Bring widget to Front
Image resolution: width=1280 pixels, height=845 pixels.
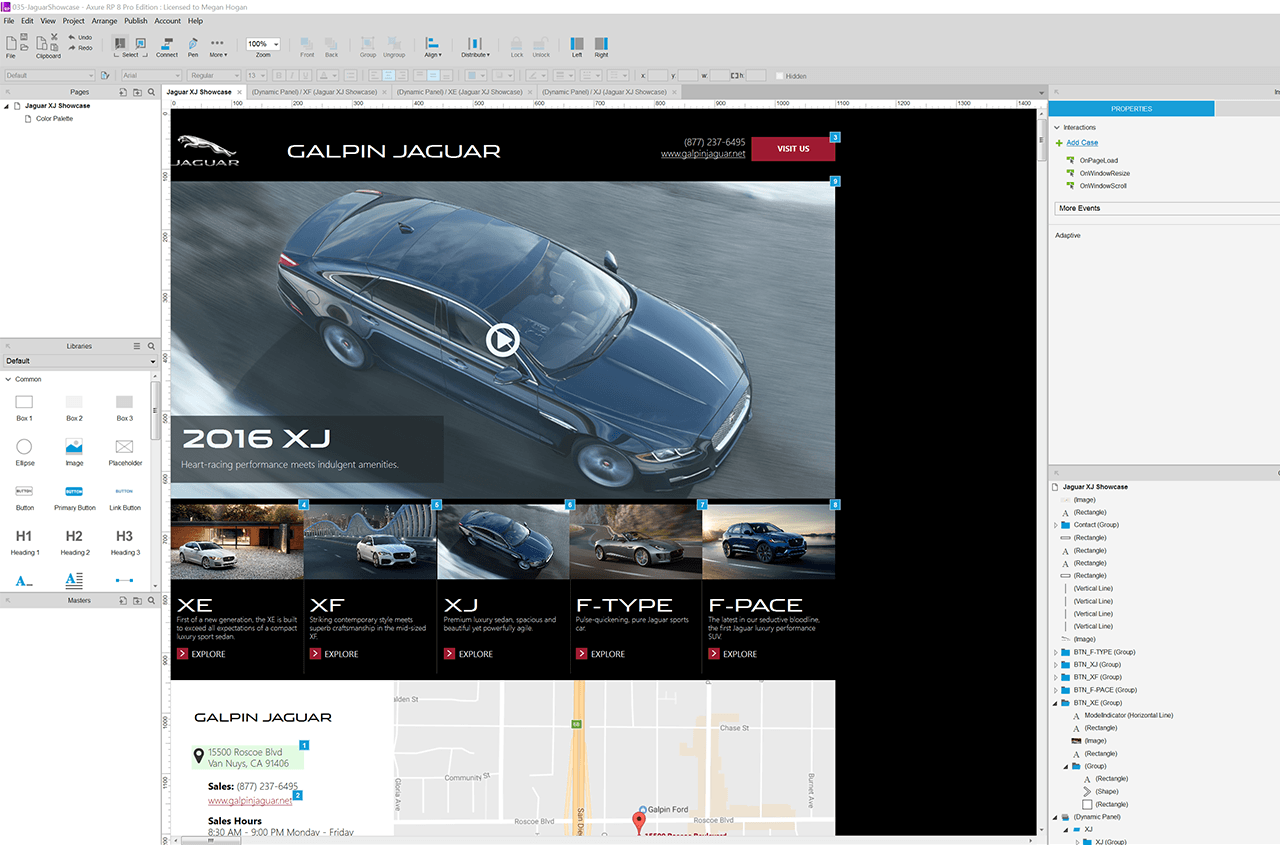[307, 45]
